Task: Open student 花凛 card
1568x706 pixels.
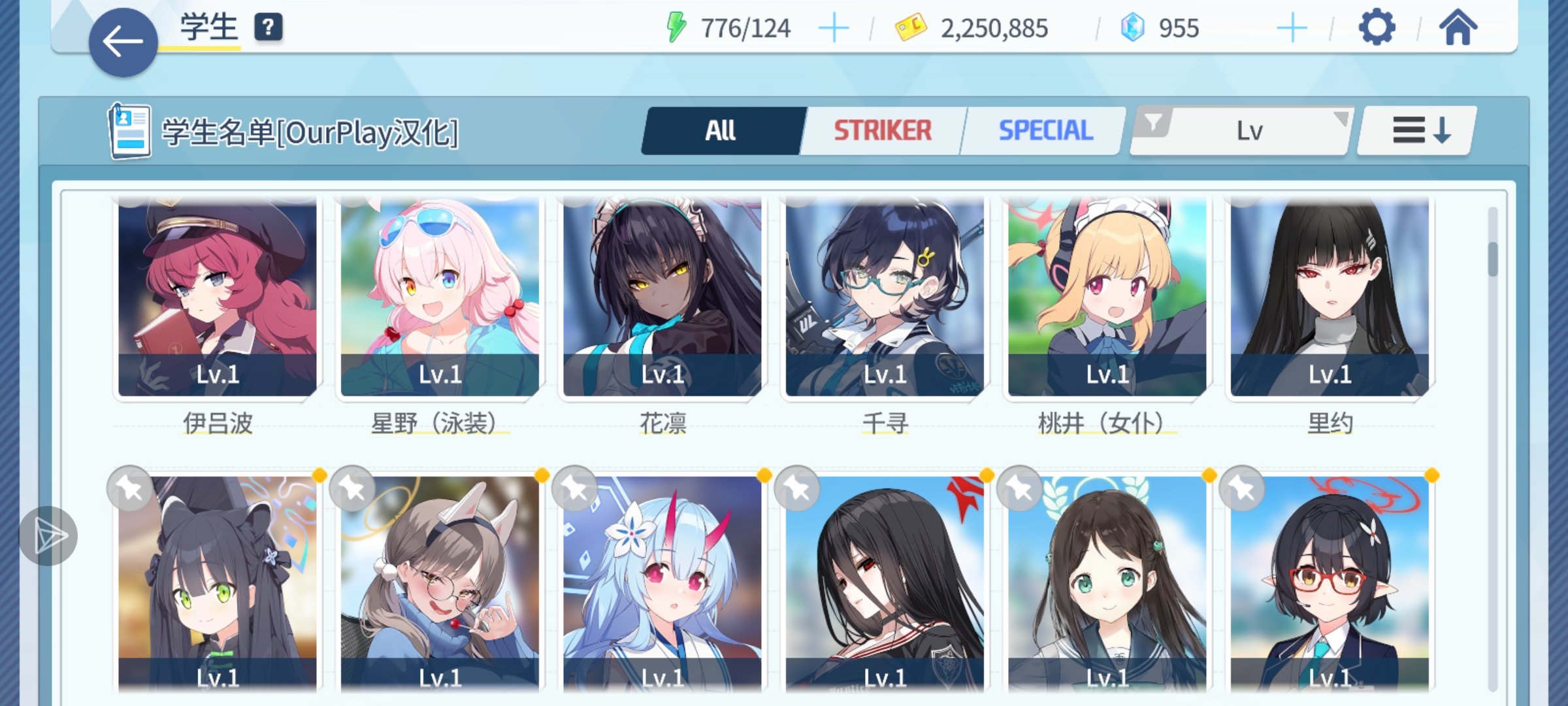Action: (662, 297)
